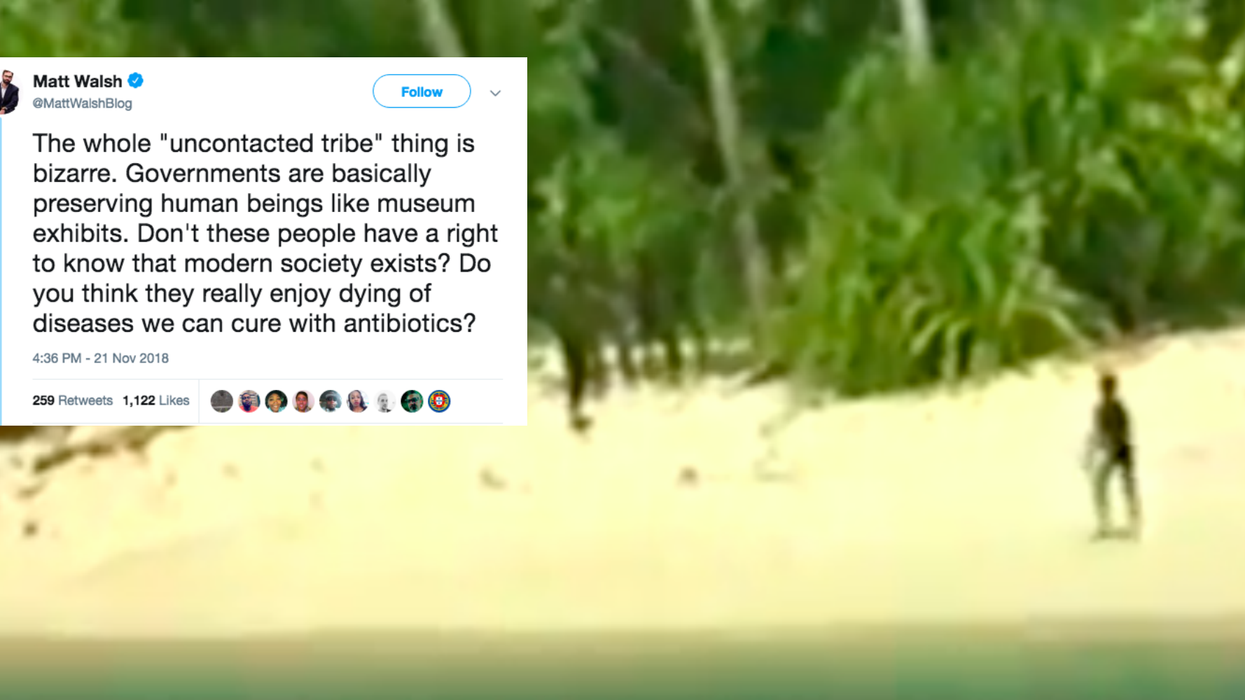Open the tweet options chevron dropdown

tap(495, 93)
